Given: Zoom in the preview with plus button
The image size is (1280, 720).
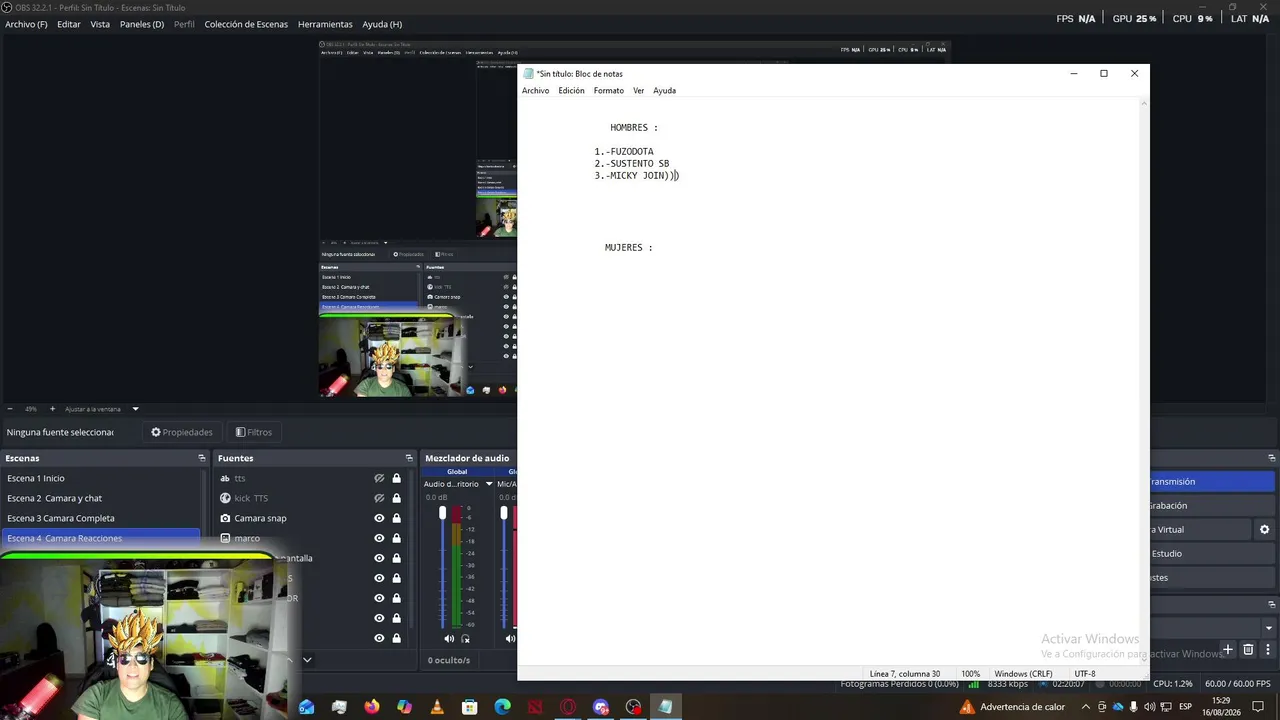Looking at the screenshot, I should 53,409.
